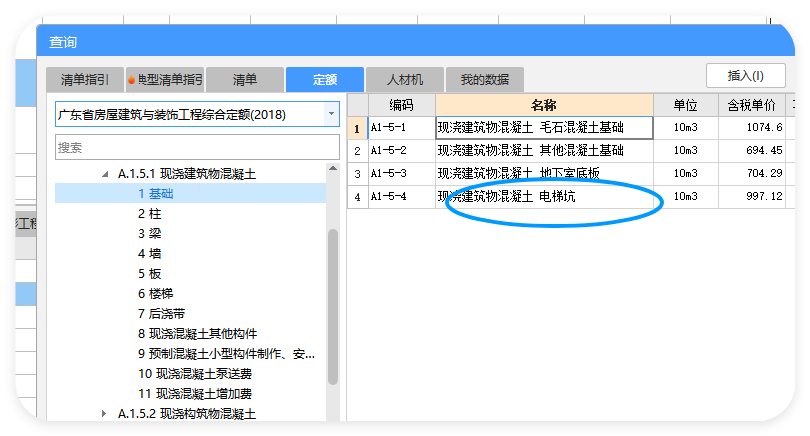Image resolution: width=810 pixels, height=436 pixels.
Task: Select the 2 柱 tree item
Action: tap(148, 213)
